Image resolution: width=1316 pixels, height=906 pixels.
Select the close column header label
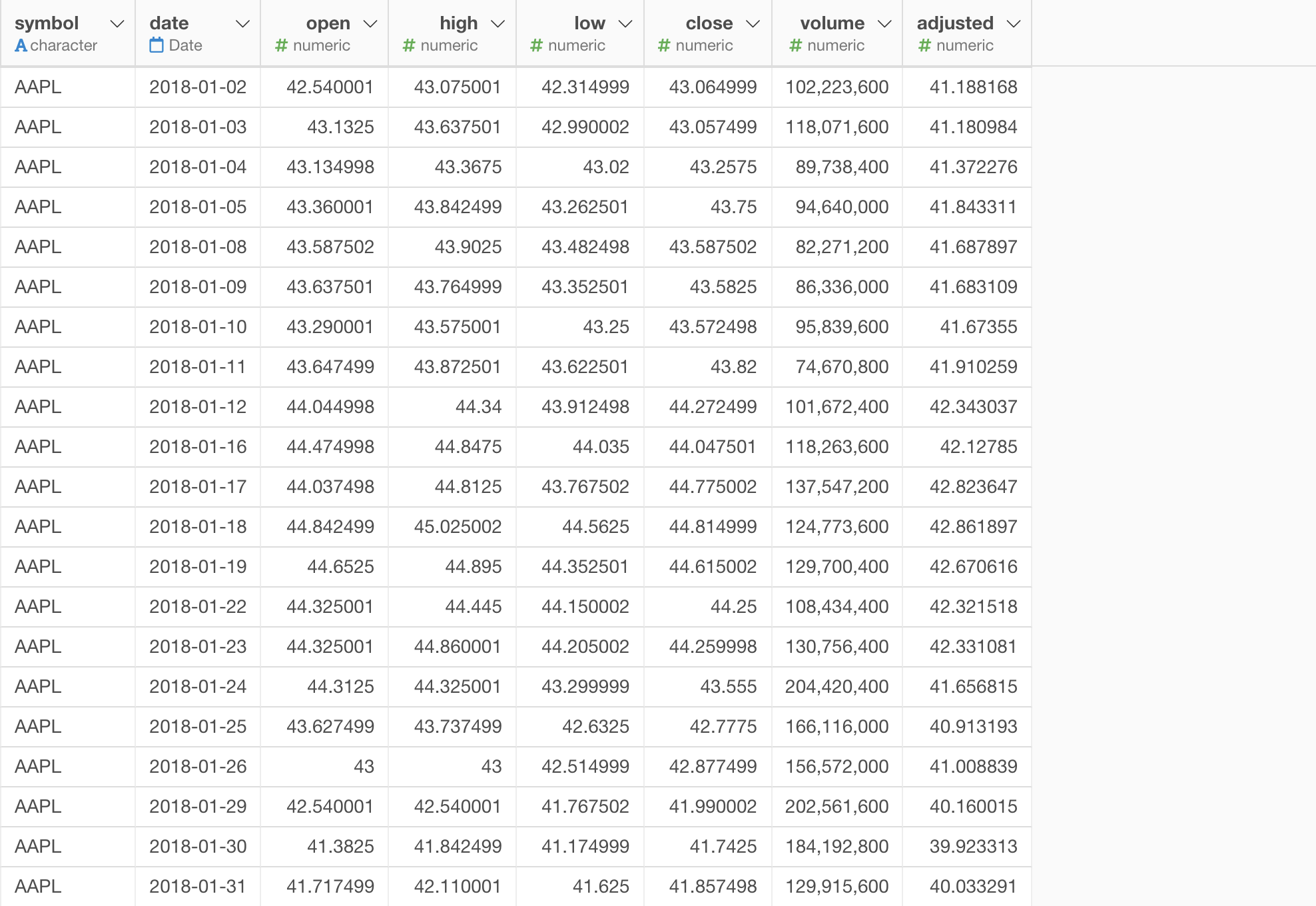tap(709, 23)
